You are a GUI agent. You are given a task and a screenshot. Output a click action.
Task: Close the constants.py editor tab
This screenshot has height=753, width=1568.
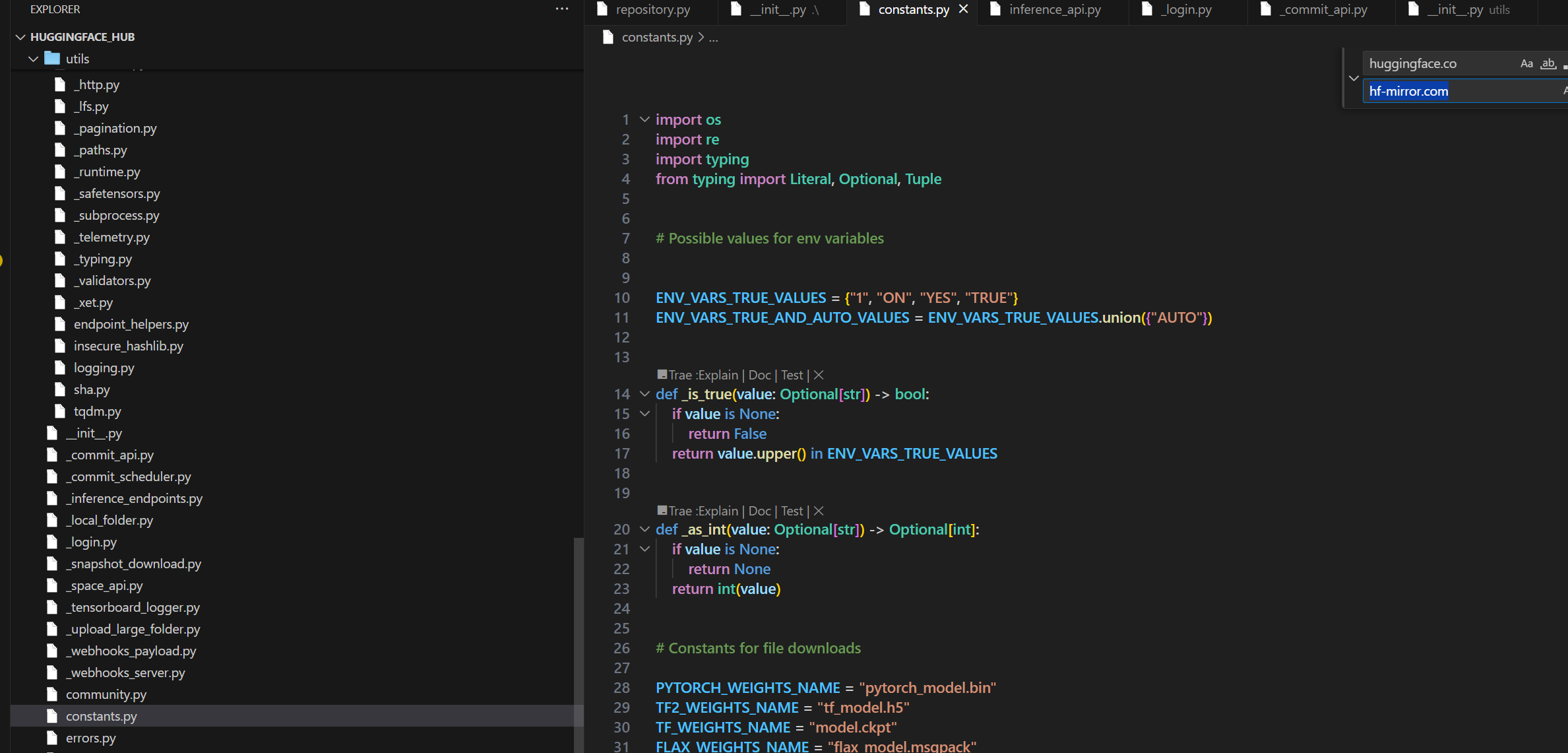[x=963, y=9]
